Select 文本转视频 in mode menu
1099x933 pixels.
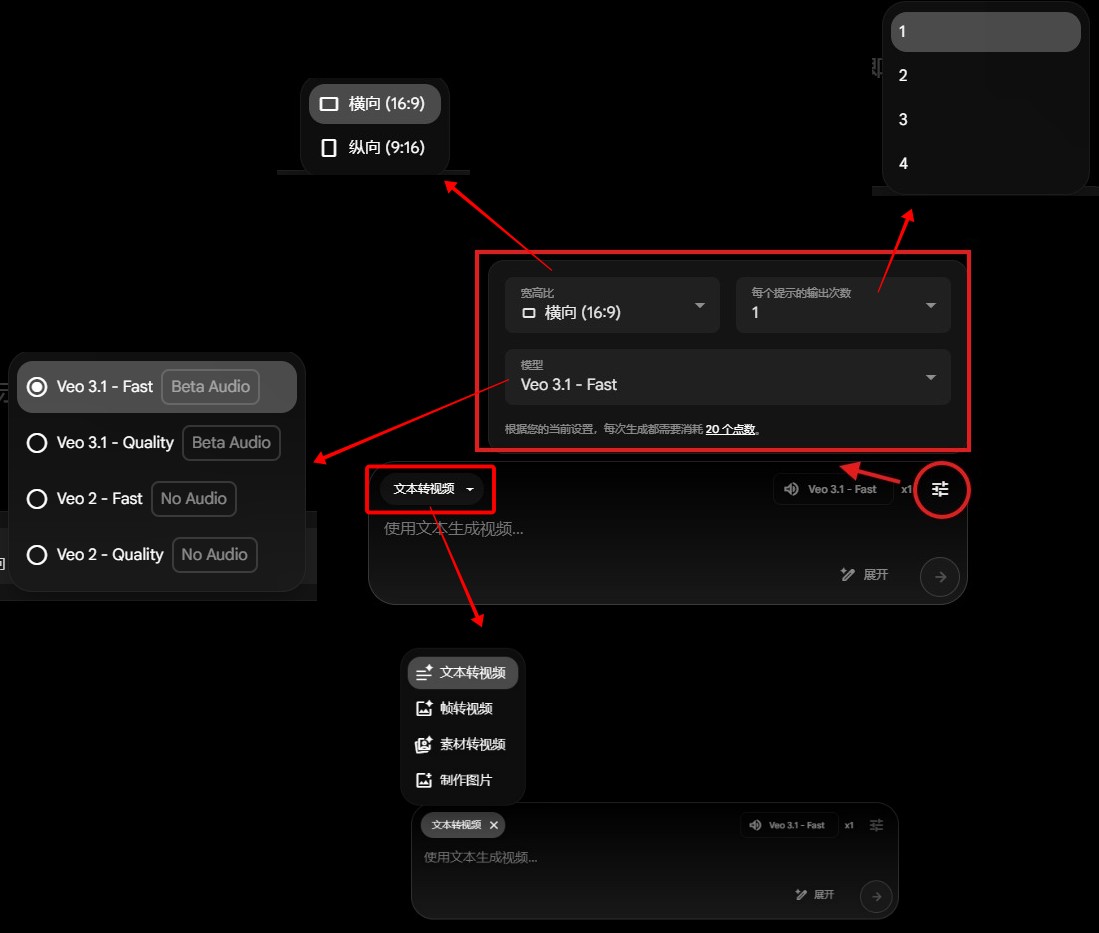(x=463, y=673)
